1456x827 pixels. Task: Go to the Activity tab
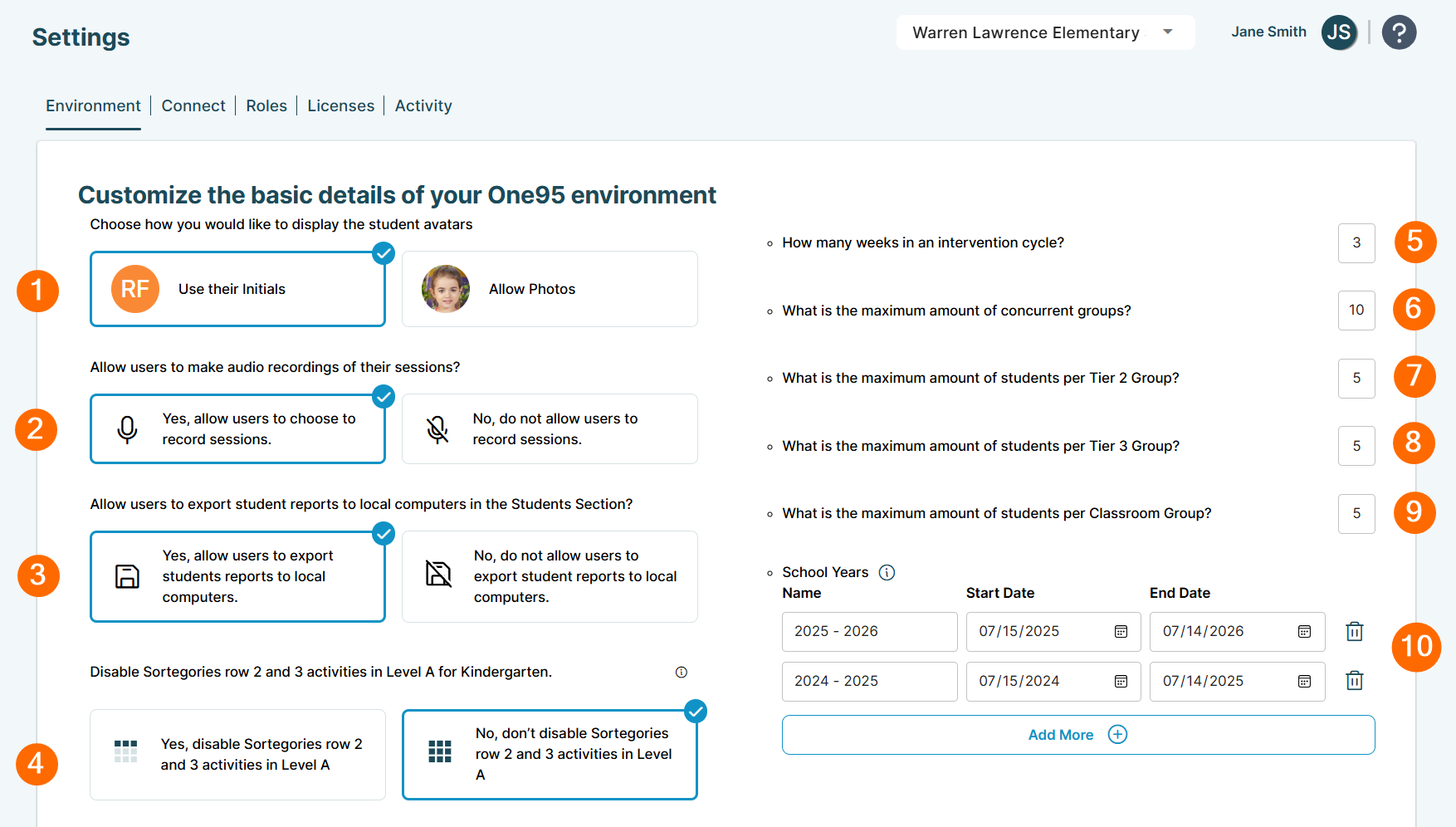423,106
